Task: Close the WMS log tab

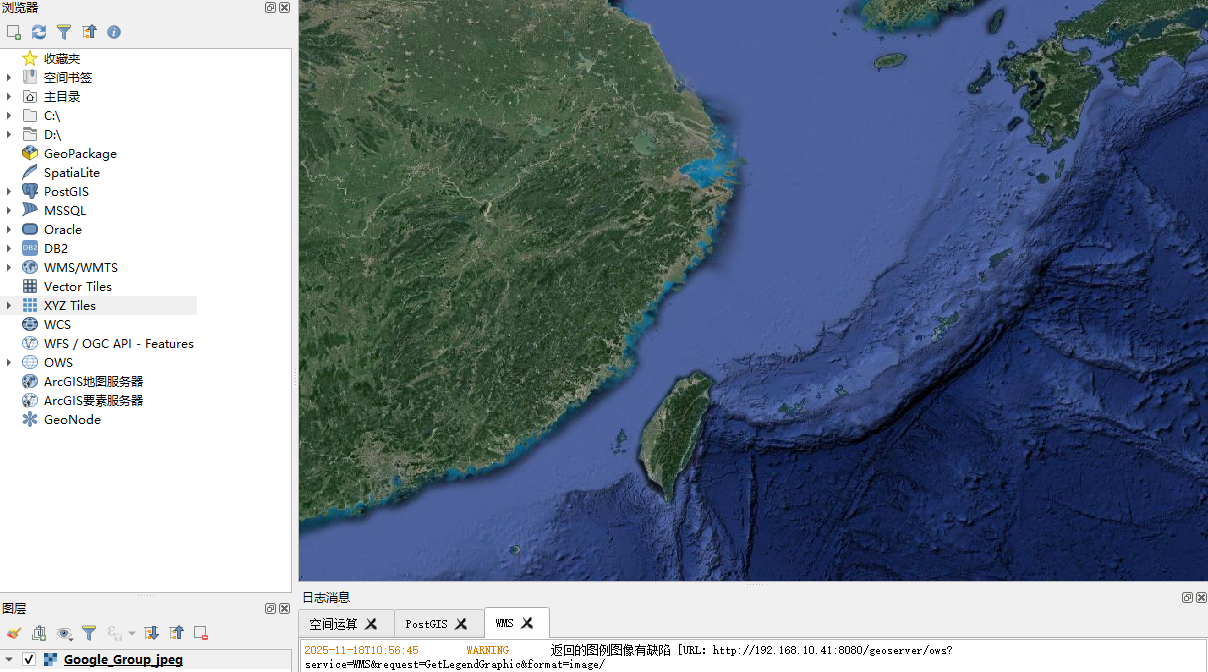Action: pyautogui.click(x=528, y=623)
